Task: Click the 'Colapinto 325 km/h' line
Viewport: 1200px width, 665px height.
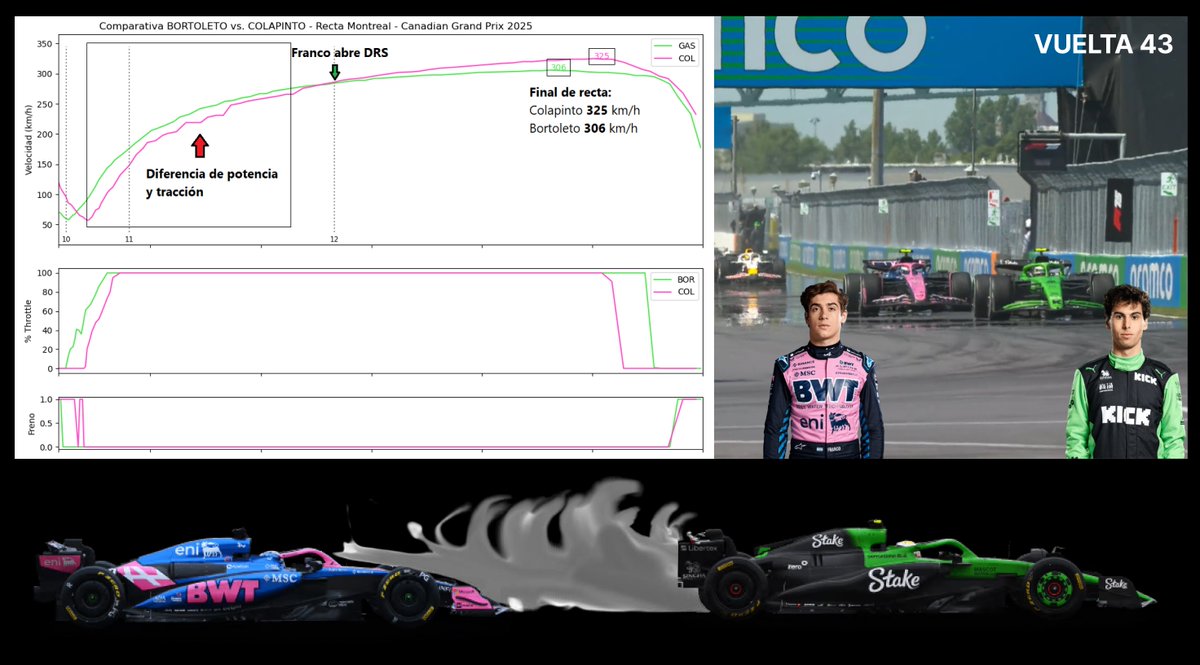Action: click(584, 111)
